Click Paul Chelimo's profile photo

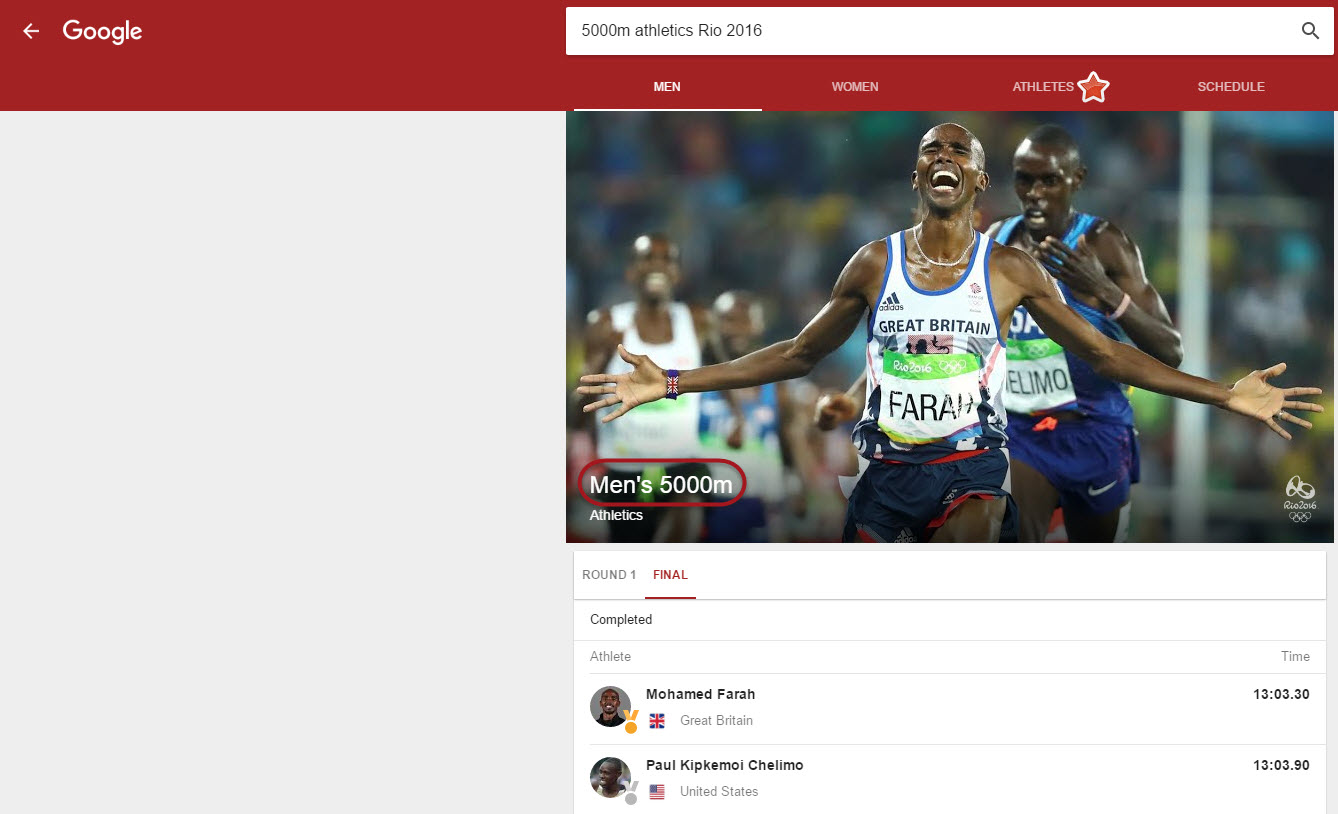[x=609, y=776]
